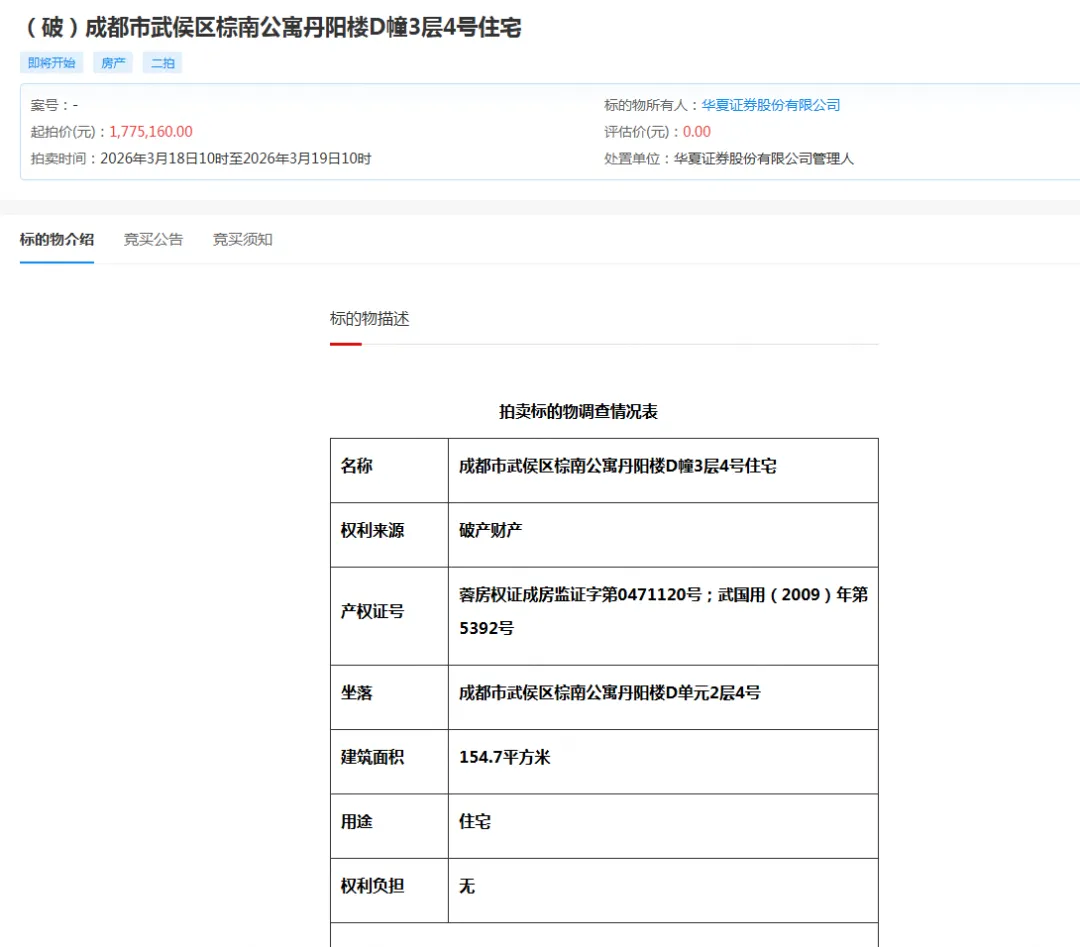Open the 华夏证券股份有限公司 owner link

click(769, 104)
